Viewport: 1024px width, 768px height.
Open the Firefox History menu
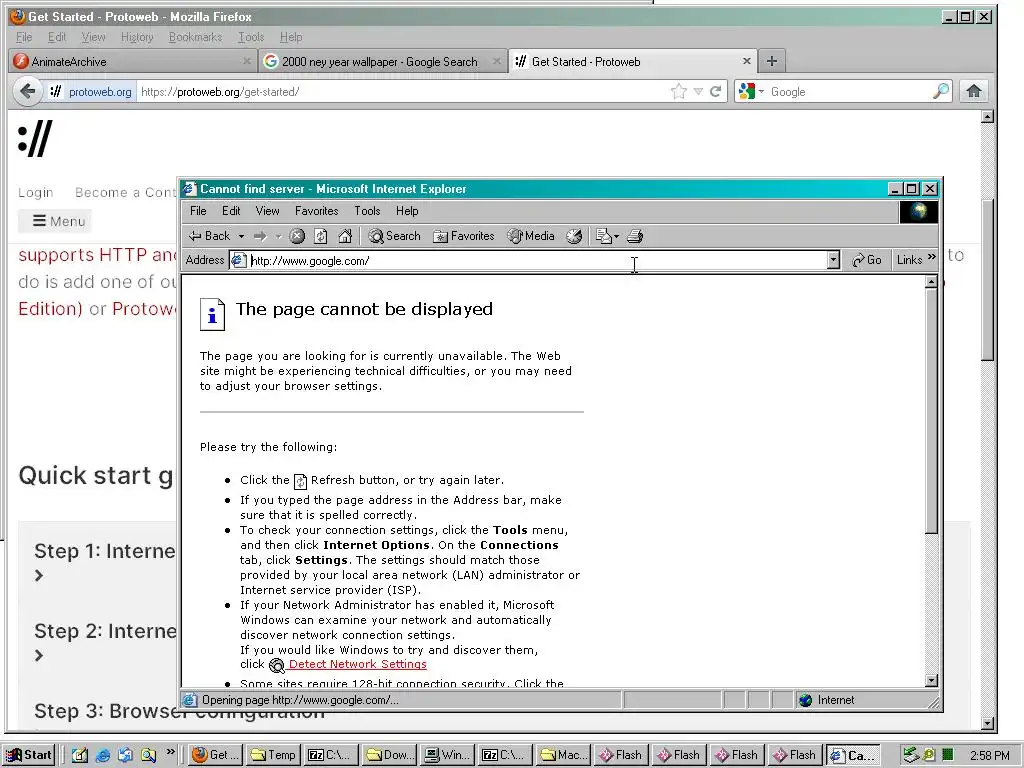point(137,37)
